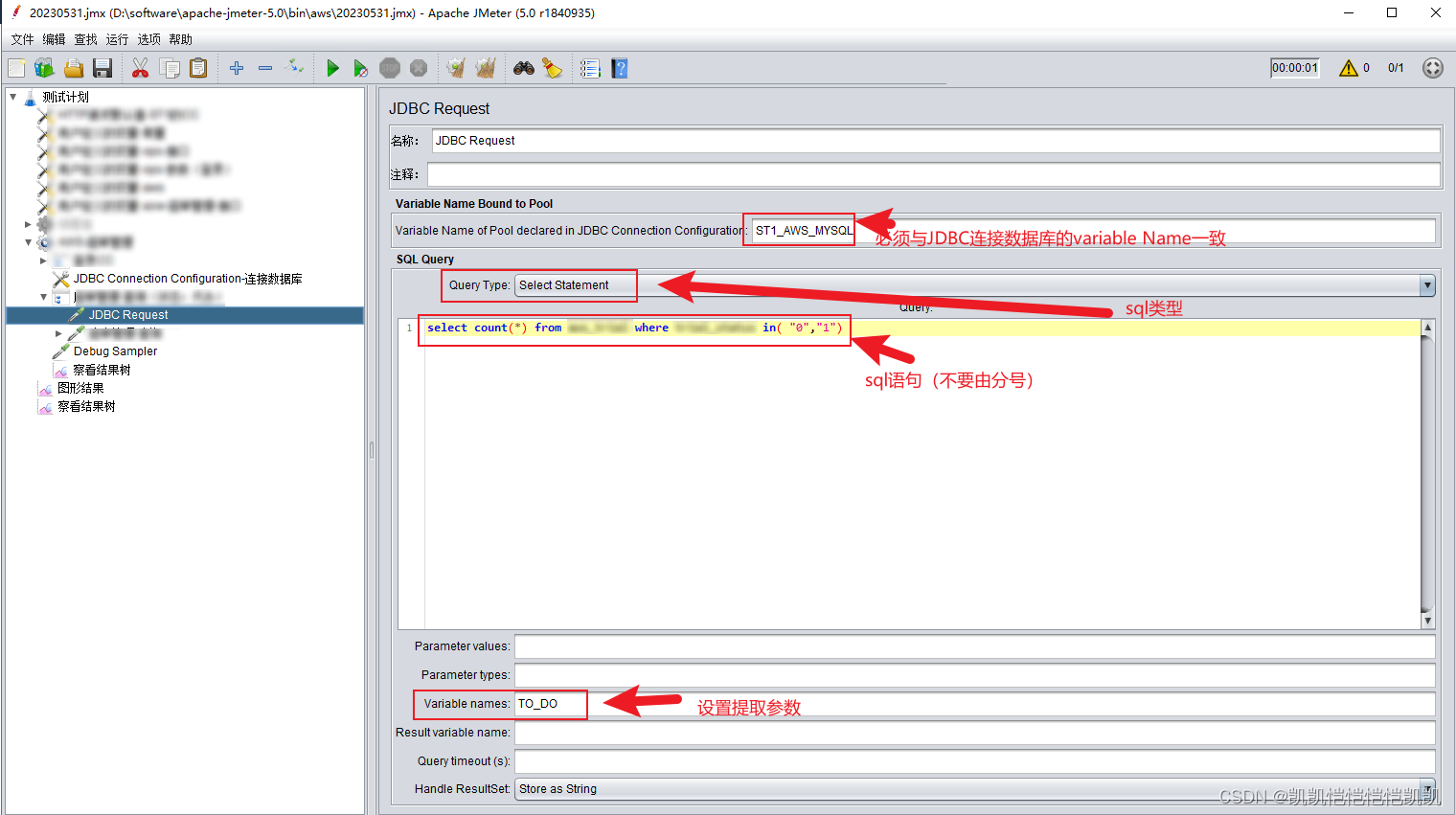Click the Parameter values field

[975, 646]
